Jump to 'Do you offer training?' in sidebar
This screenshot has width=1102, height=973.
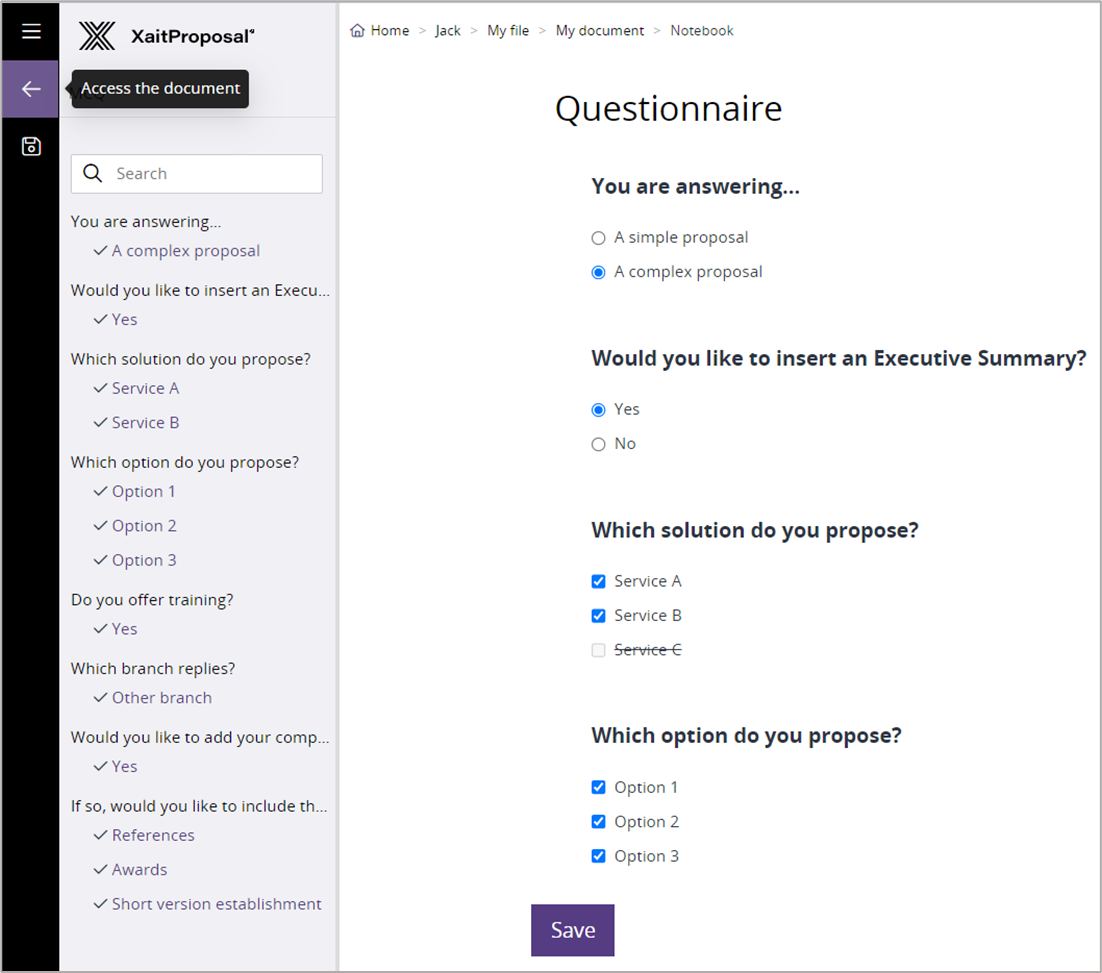tap(152, 600)
